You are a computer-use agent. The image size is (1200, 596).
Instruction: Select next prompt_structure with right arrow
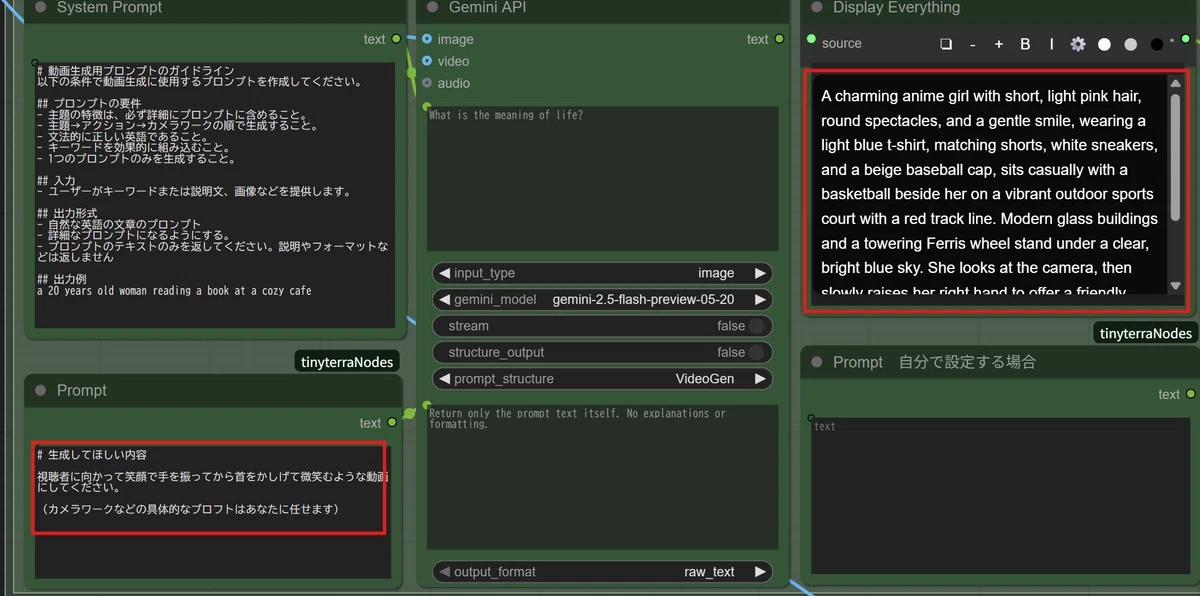click(x=761, y=379)
